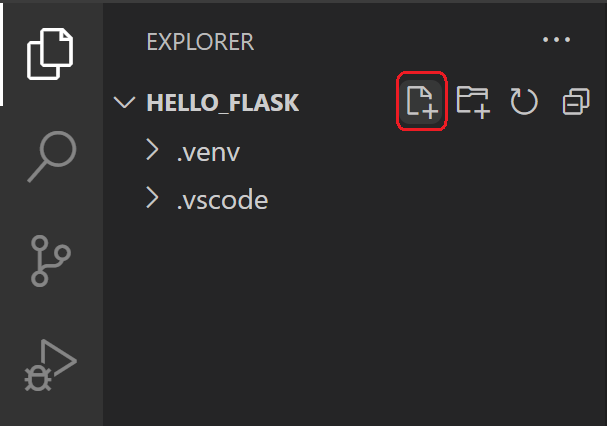This screenshot has width=607, height=426.
Task: Click blank header area right of EXPLORER title
Action: click(400, 42)
